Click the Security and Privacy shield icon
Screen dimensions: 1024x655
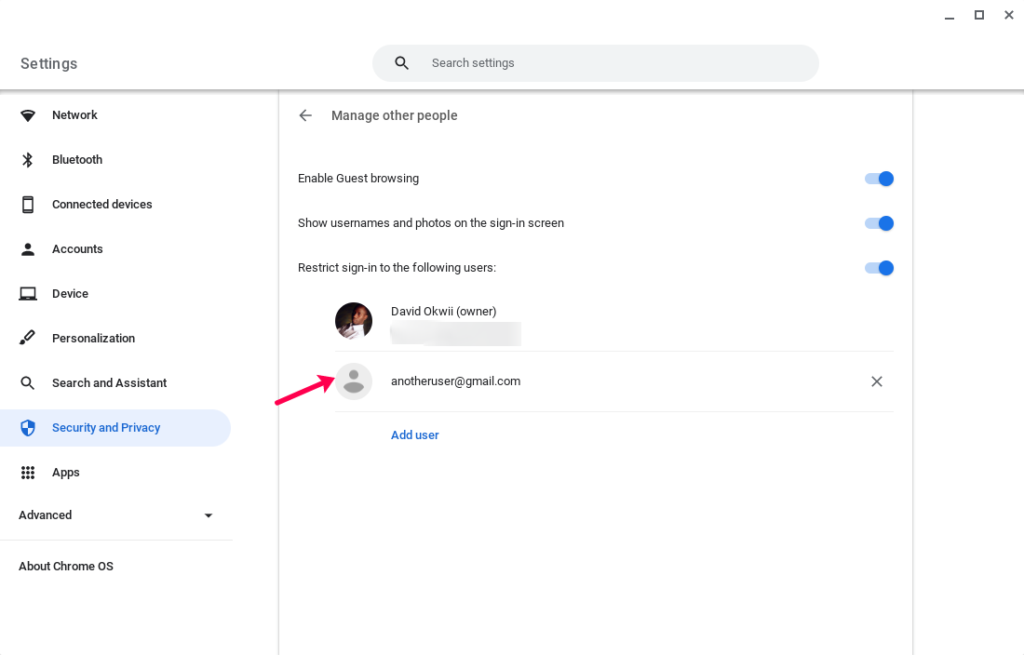[27, 428]
